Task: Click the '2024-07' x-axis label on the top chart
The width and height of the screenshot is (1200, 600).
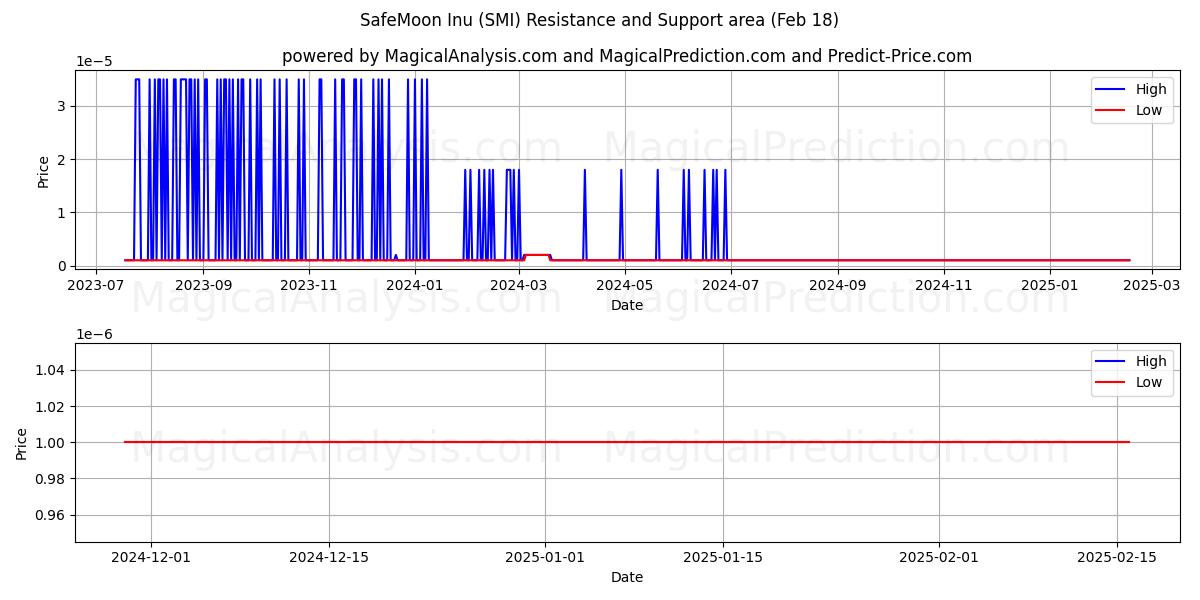Action: pyautogui.click(x=731, y=285)
